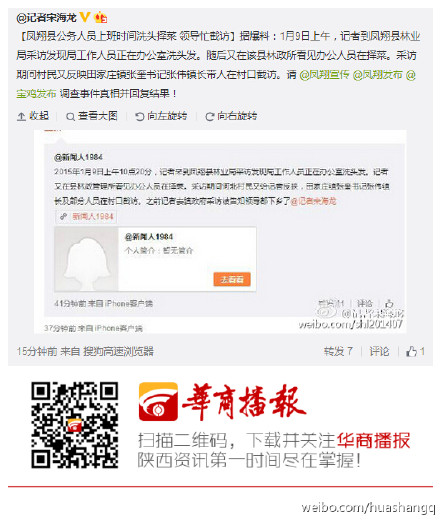Click the default avatar silhouette thumbnail
Image resolution: width=440 pixels, height=520 pixels.
click(x=86, y=259)
